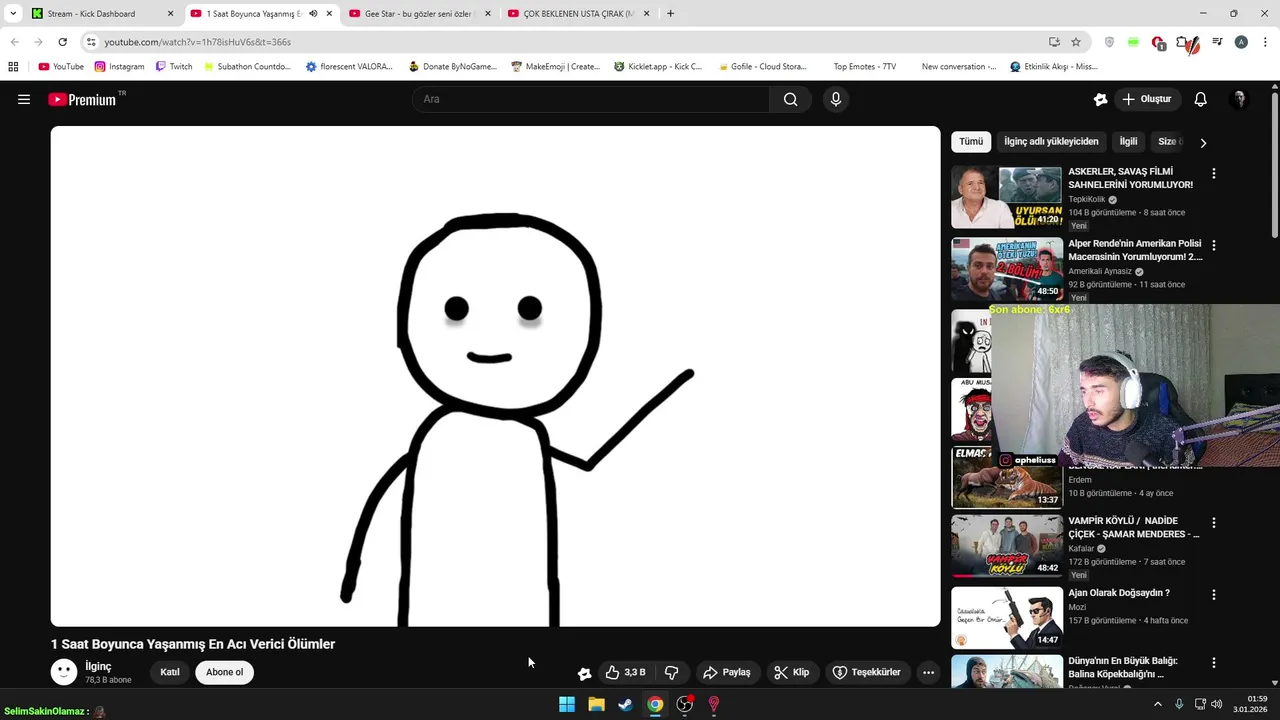Click the search magnifier button
Image resolution: width=1280 pixels, height=720 pixels.
pyautogui.click(x=791, y=99)
